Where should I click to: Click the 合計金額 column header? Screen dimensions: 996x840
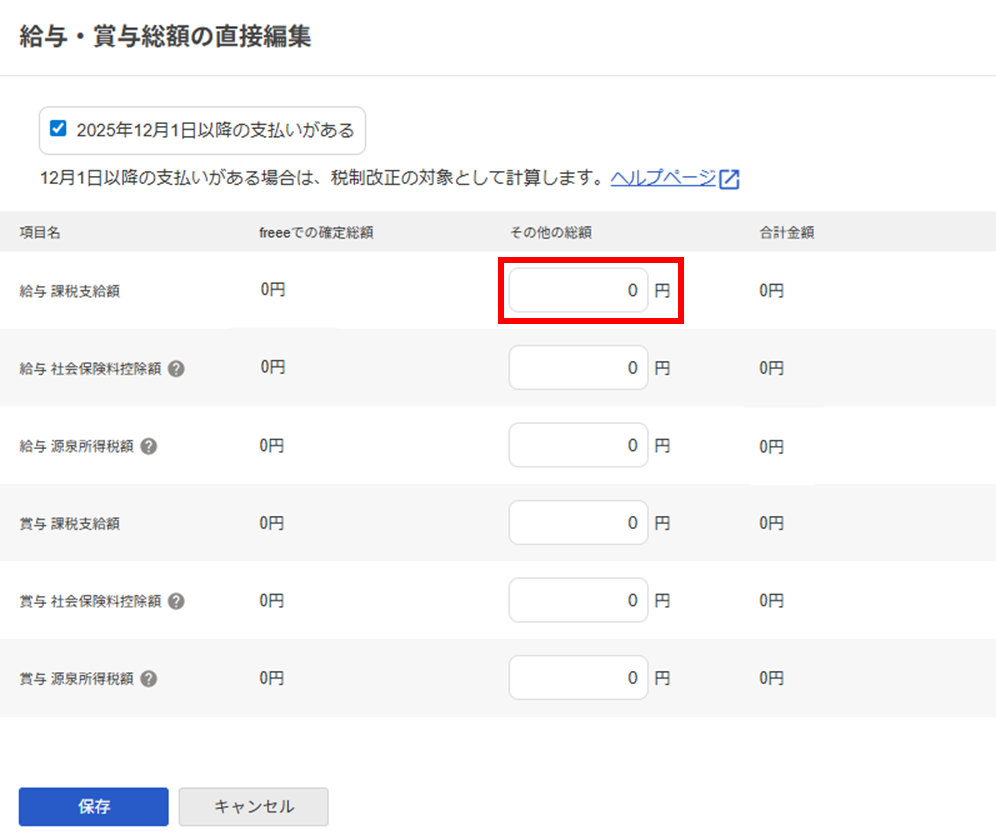click(786, 233)
